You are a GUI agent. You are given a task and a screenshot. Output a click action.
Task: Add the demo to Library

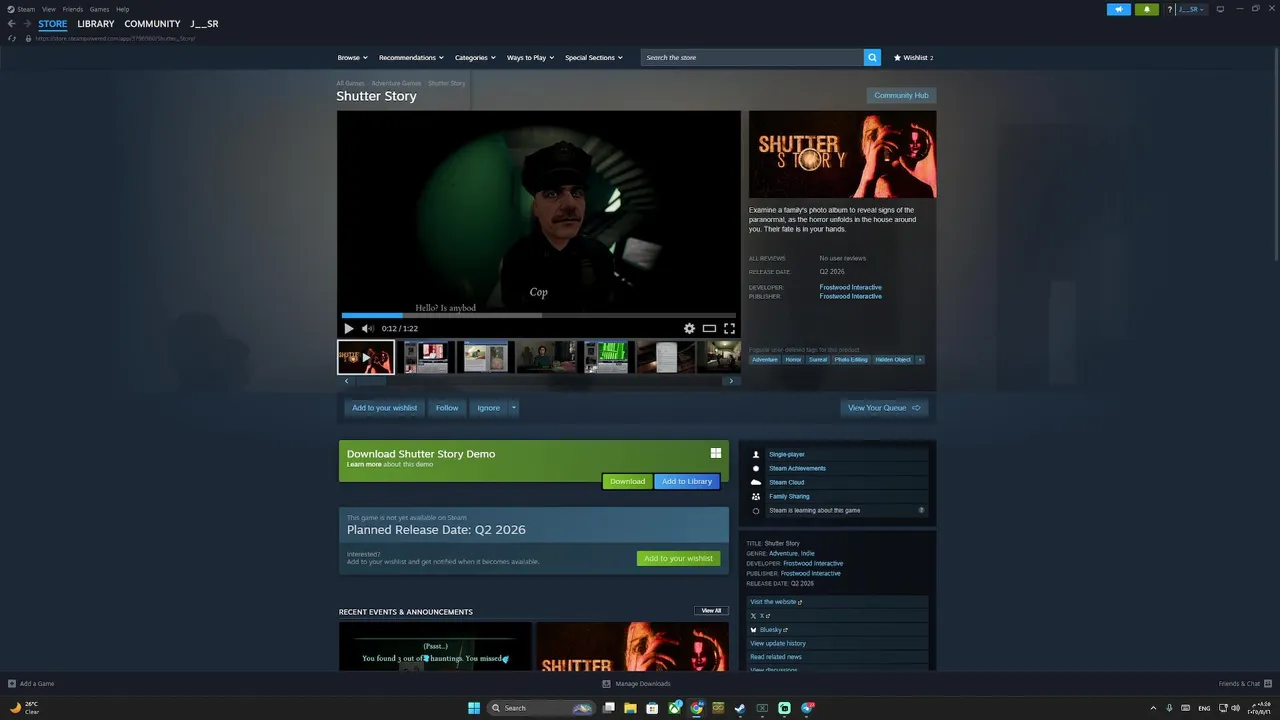click(x=687, y=481)
